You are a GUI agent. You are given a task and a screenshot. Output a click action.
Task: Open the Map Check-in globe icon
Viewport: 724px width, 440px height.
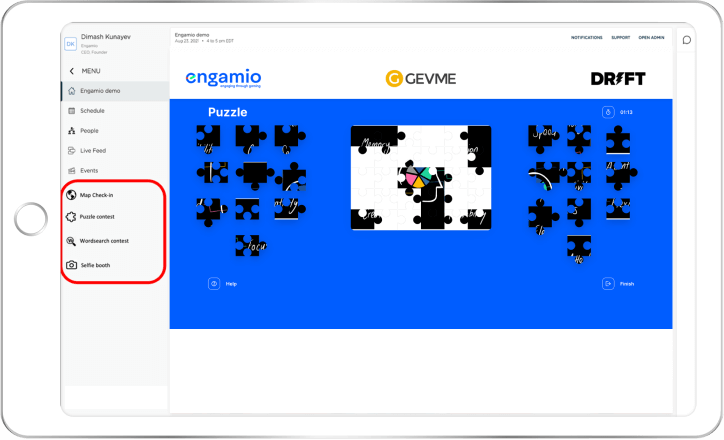71,195
